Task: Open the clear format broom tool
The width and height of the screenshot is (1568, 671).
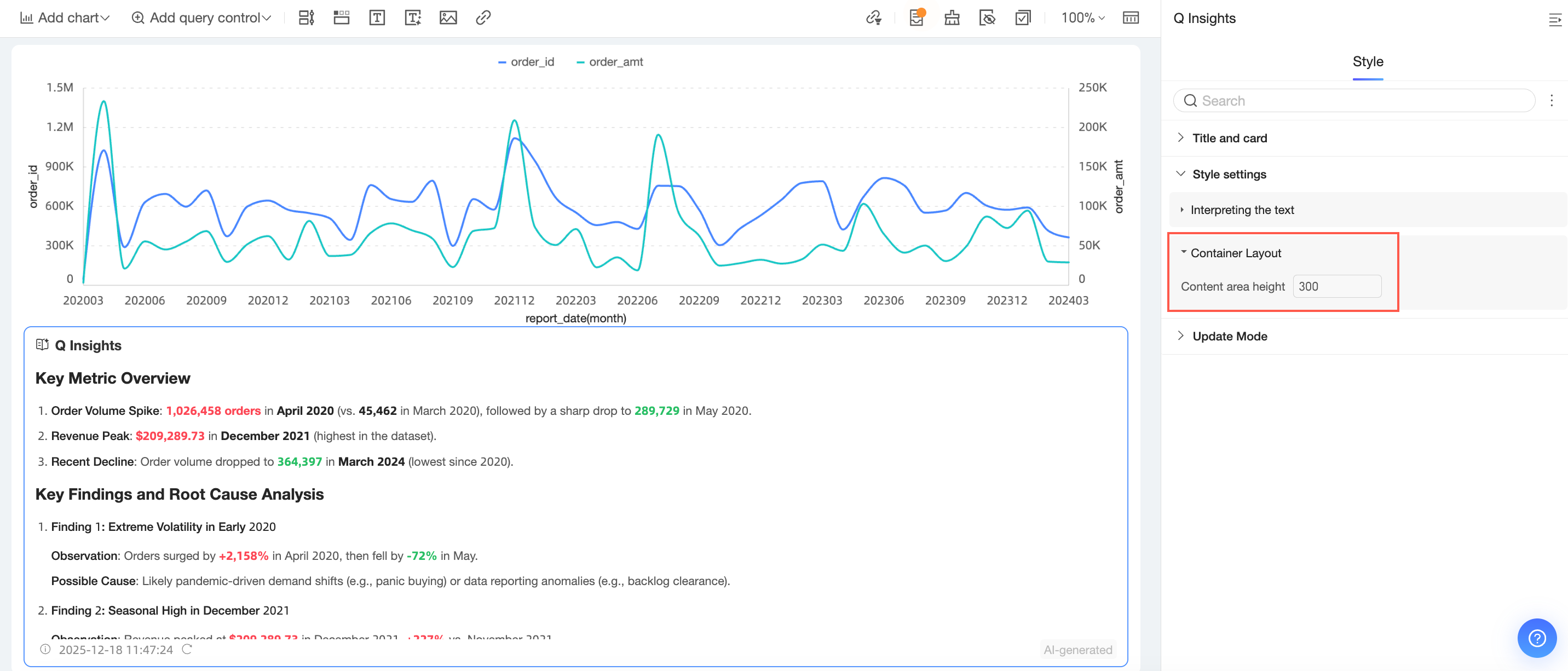Action: 952,18
